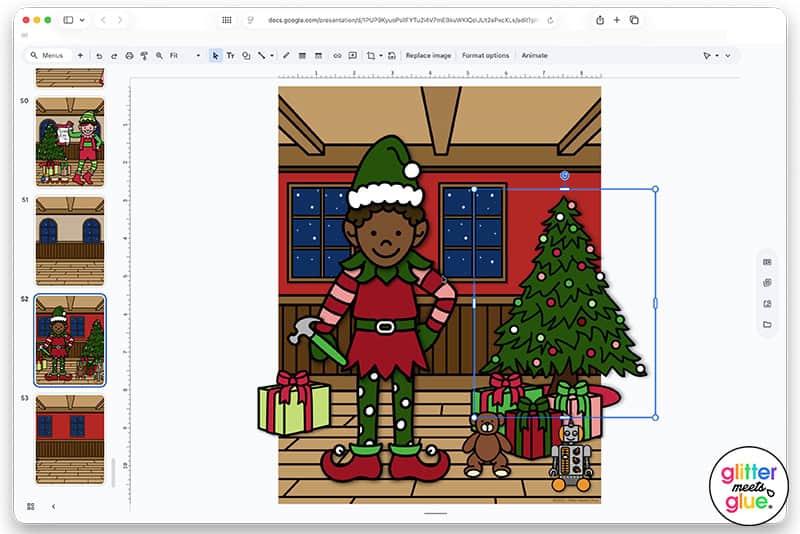This screenshot has width=800, height=534.
Task: Add a new slide with plus button
Action: tap(81, 55)
